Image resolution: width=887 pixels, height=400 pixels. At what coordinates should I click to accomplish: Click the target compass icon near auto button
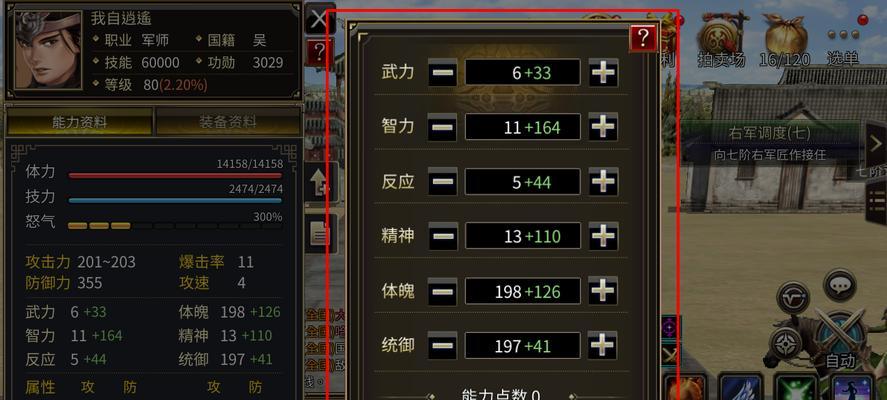pyautogui.click(x=786, y=343)
